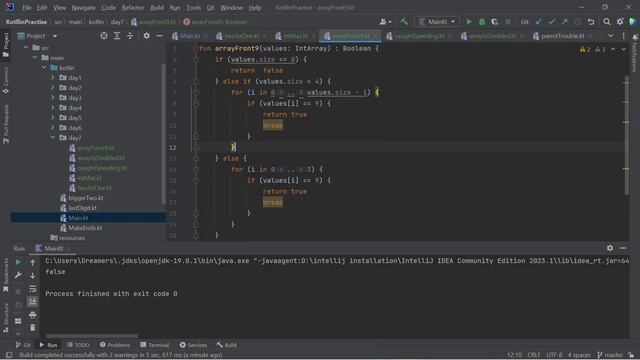Toggle scroll to end in console
640x360 pixels.
click(x=33, y=302)
